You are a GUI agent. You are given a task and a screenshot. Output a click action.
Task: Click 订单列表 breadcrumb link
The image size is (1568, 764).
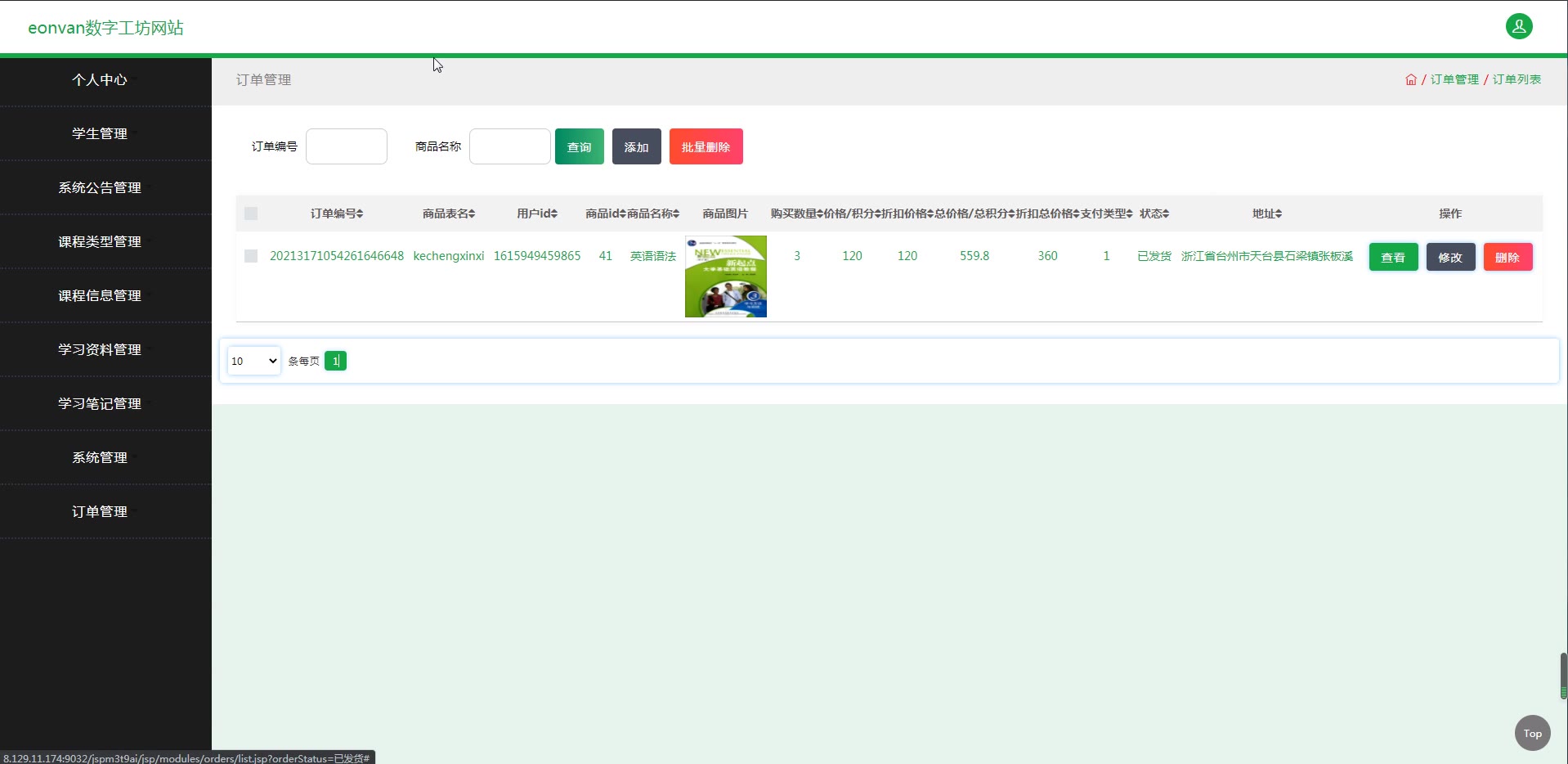[x=1516, y=79]
